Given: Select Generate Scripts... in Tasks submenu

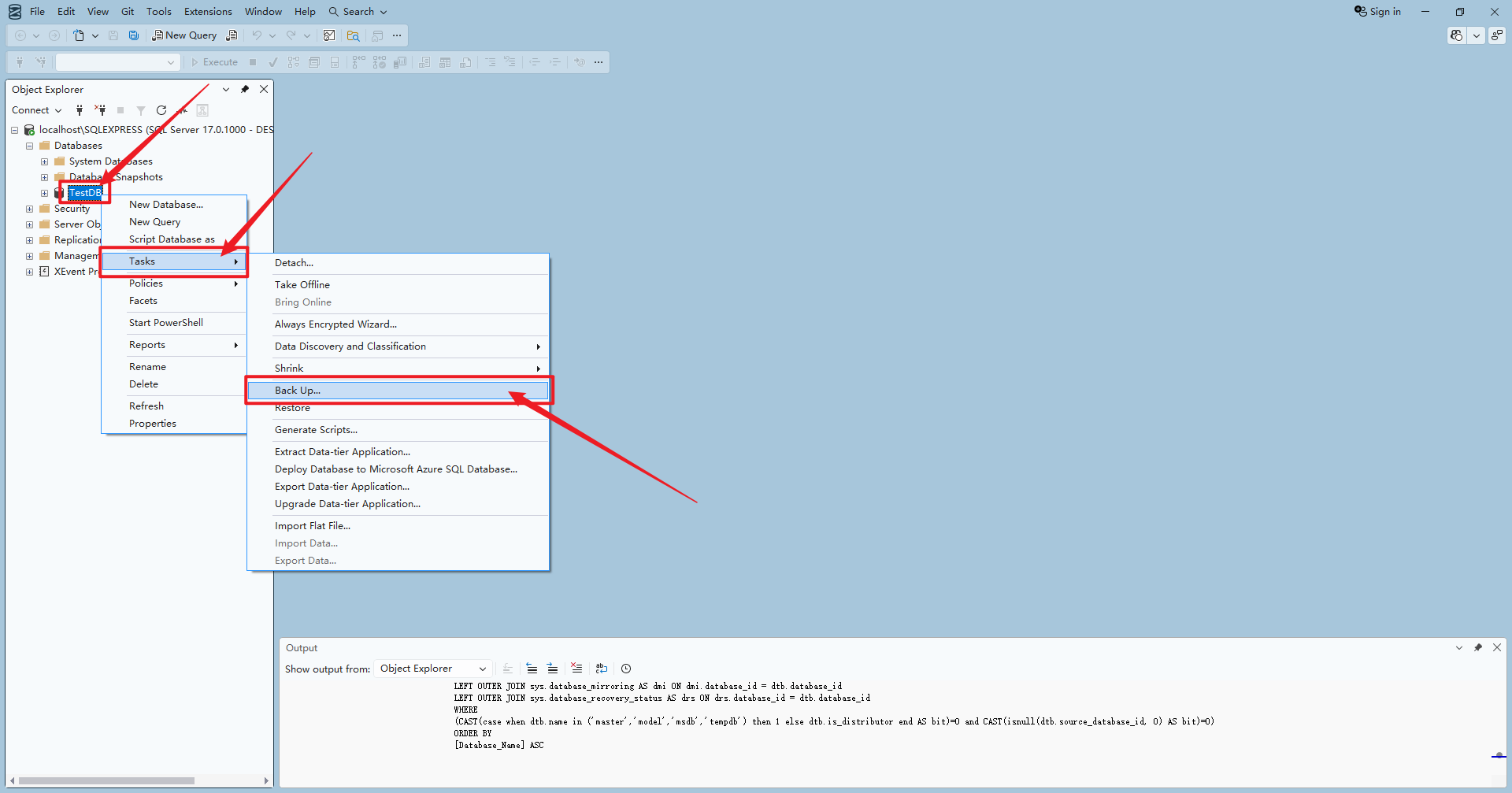Looking at the screenshot, I should pyautogui.click(x=398, y=430).
